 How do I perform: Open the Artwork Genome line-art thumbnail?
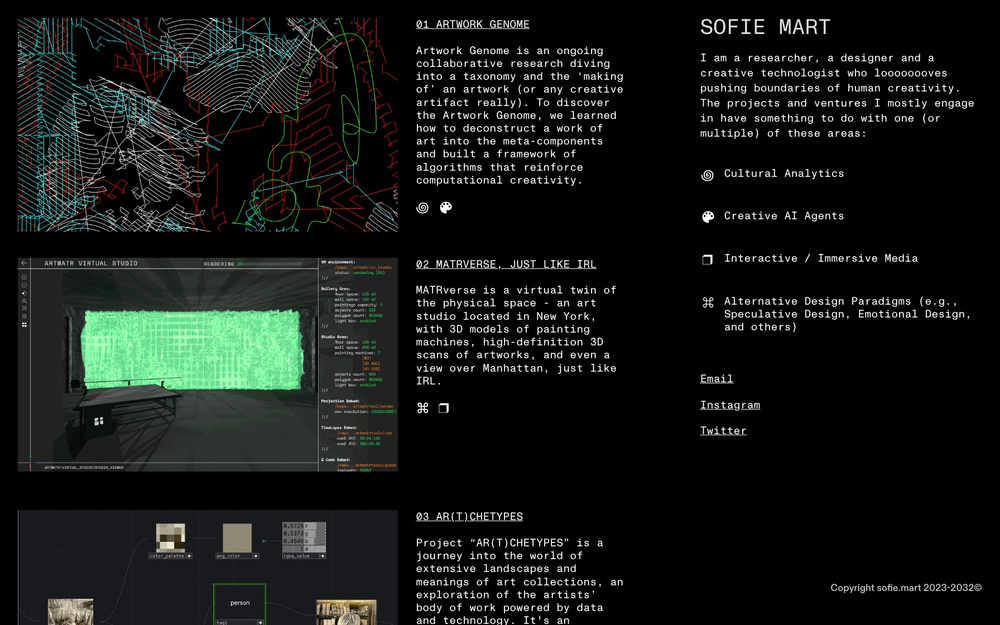(x=207, y=124)
